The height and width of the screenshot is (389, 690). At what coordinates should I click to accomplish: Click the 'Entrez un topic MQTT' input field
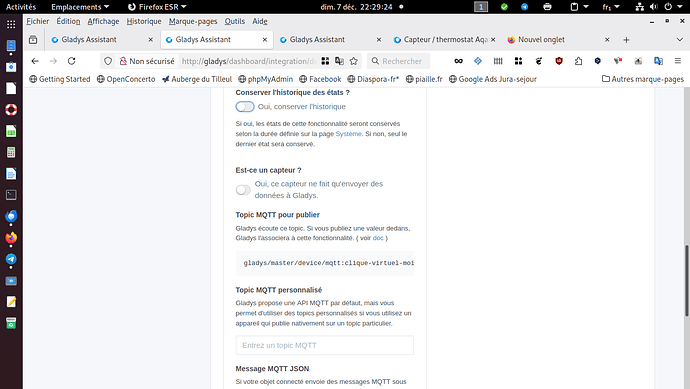(325, 345)
